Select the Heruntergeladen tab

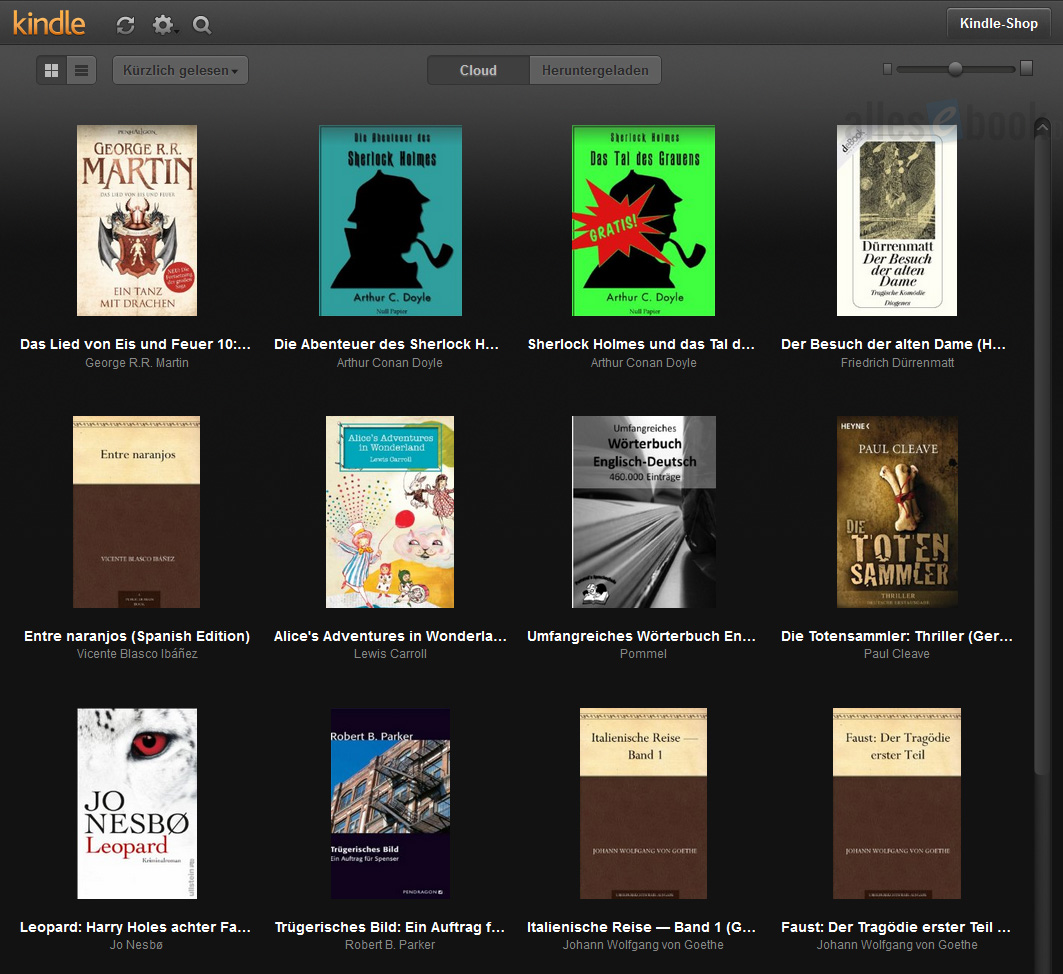click(x=595, y=70)
